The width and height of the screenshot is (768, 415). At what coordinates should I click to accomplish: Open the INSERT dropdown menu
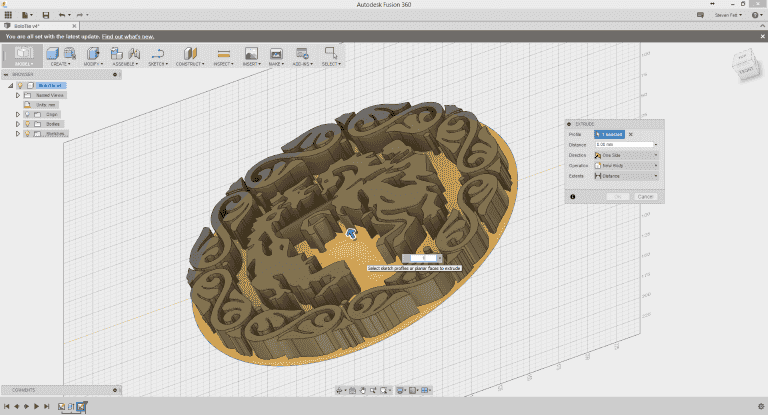pos(251,64)
